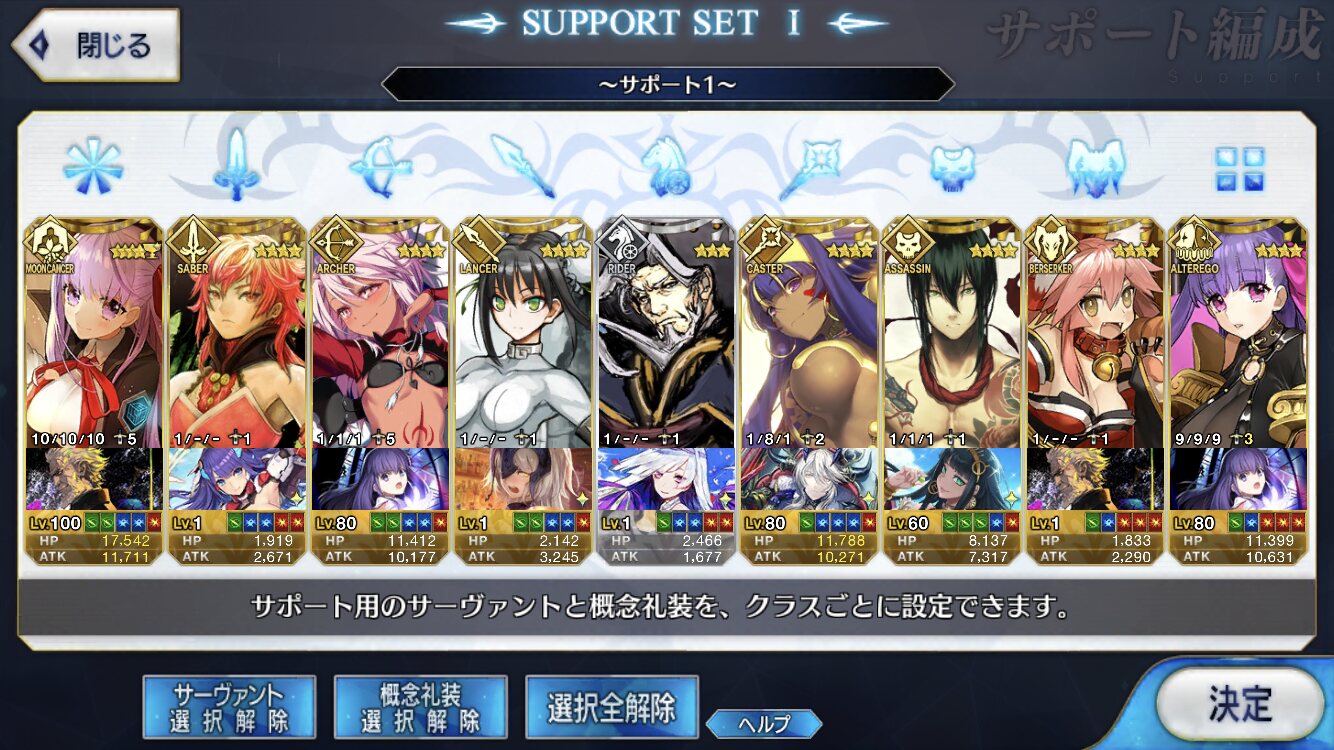The image size is (1334, 750).
Task: Click 概念礼装選択解除 button
Action: click(x=420, y=707)
